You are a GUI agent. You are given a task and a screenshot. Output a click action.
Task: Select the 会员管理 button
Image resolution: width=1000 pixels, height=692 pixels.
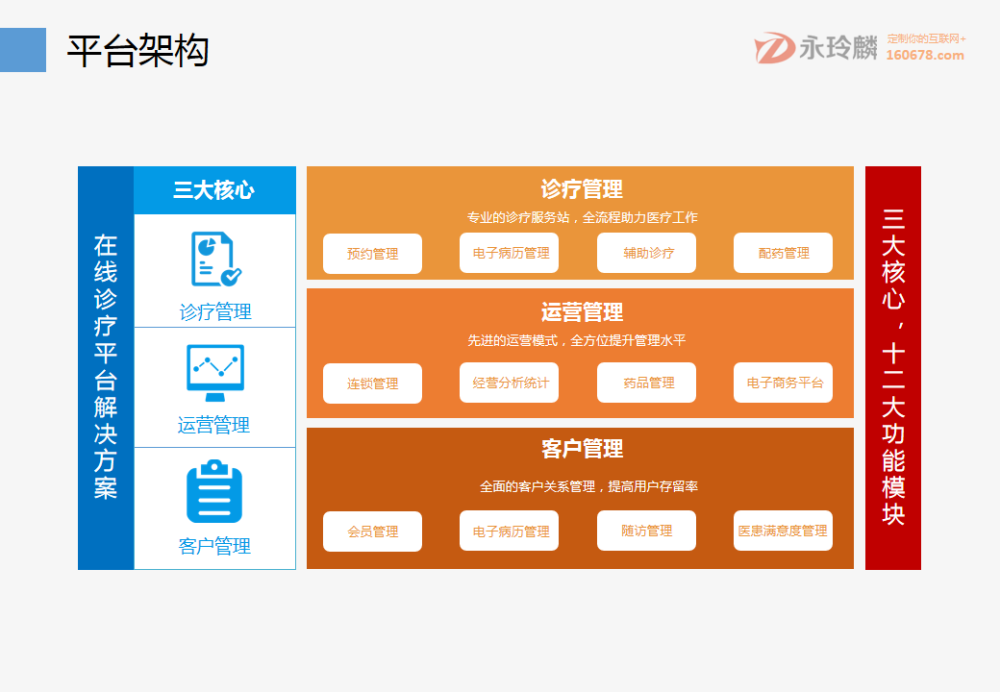pyautogui.click(x=372, y=531)
